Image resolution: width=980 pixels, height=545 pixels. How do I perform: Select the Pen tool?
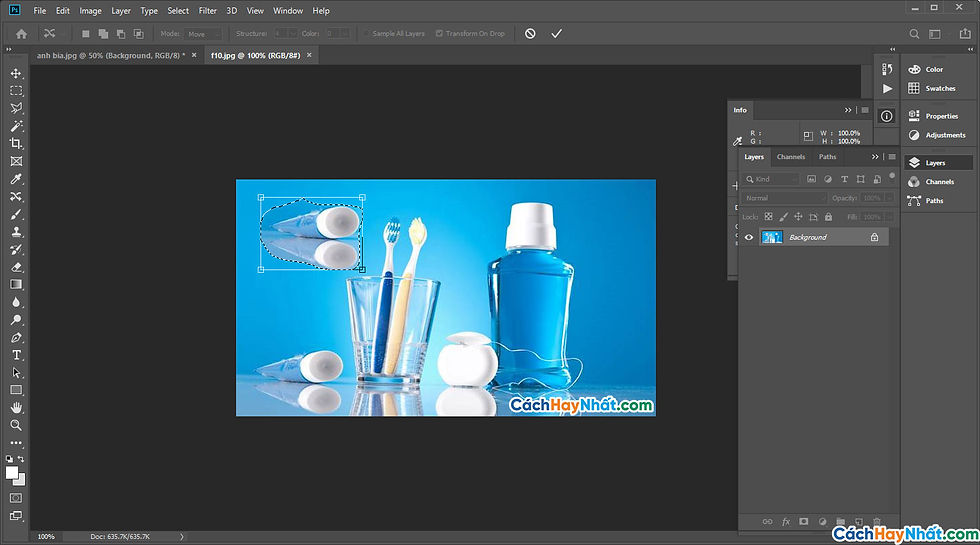tap(16, 338)
